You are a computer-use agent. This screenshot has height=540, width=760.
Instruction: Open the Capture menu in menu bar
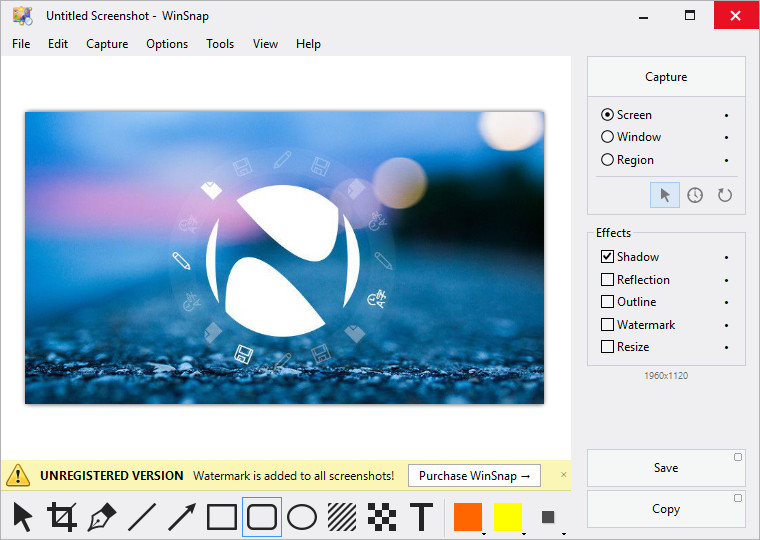107,44
